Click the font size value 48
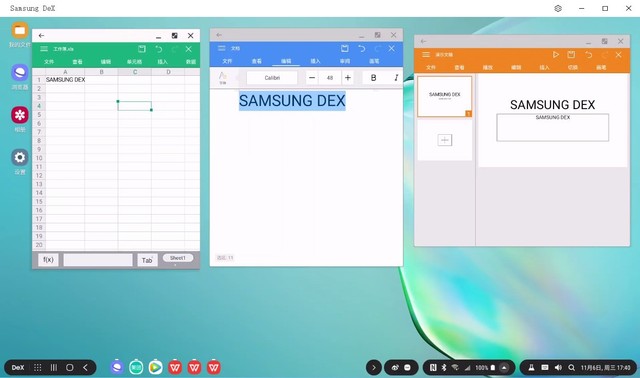 [330, 78]
